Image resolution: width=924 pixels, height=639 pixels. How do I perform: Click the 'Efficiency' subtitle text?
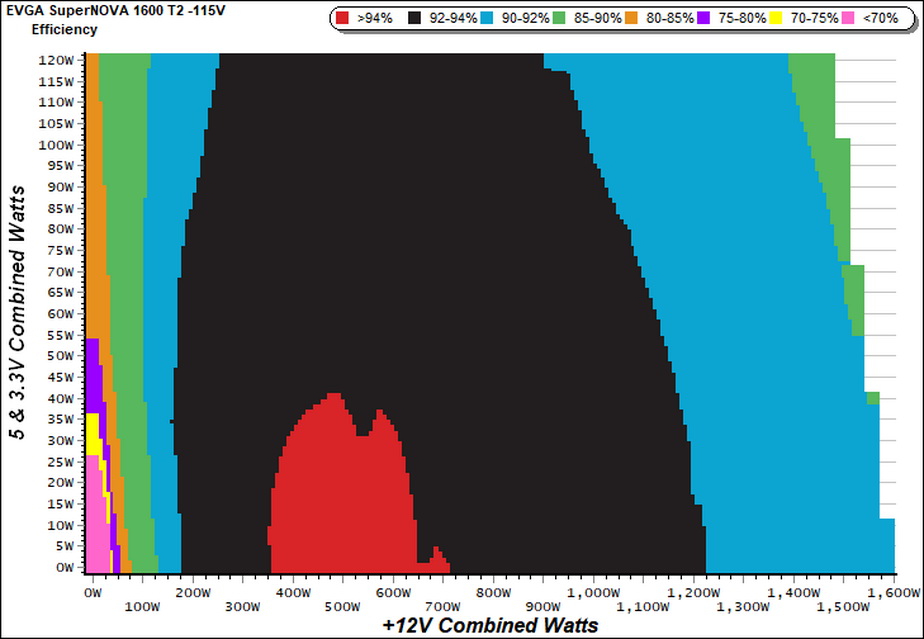pyautogui.click(x=65, y=29)
